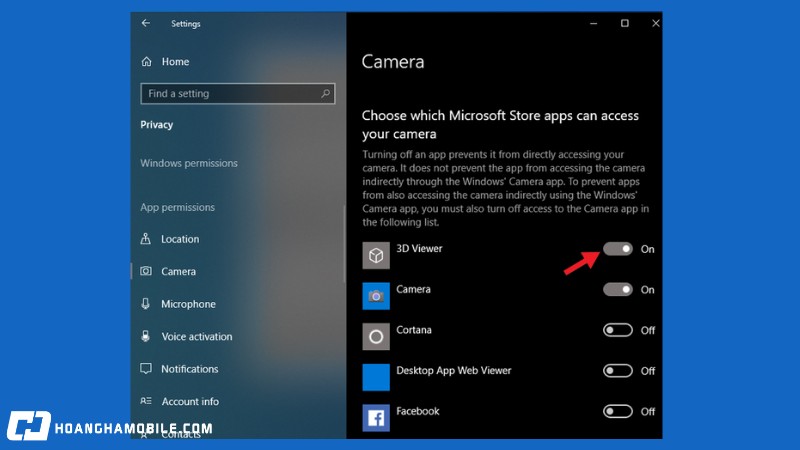Open Location privacy settings
Image resolution: width=800 pixels, height=450 pixels.
180,239
